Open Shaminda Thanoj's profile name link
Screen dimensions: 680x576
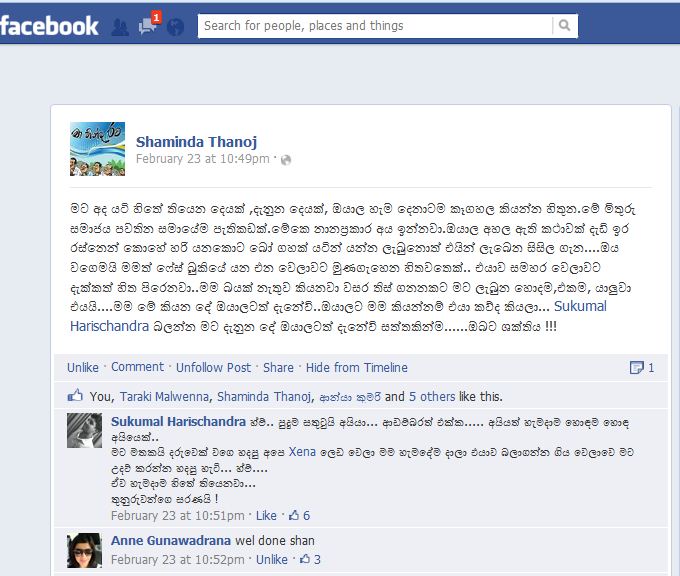pos(196,142)
